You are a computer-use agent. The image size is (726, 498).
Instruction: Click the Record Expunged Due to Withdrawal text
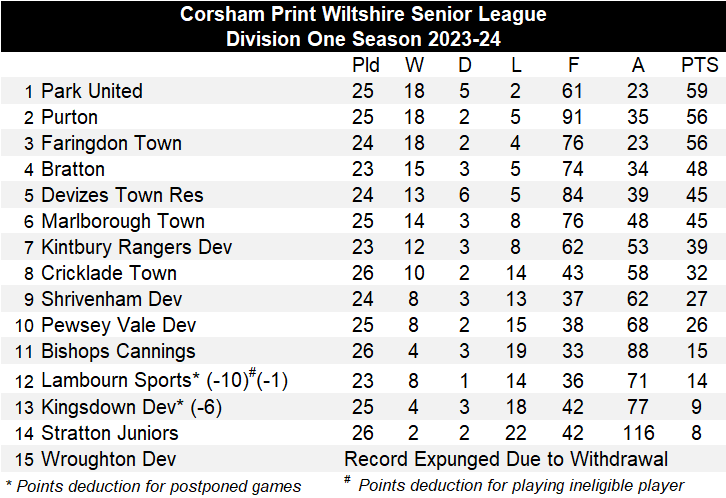(x=506, y=459)
